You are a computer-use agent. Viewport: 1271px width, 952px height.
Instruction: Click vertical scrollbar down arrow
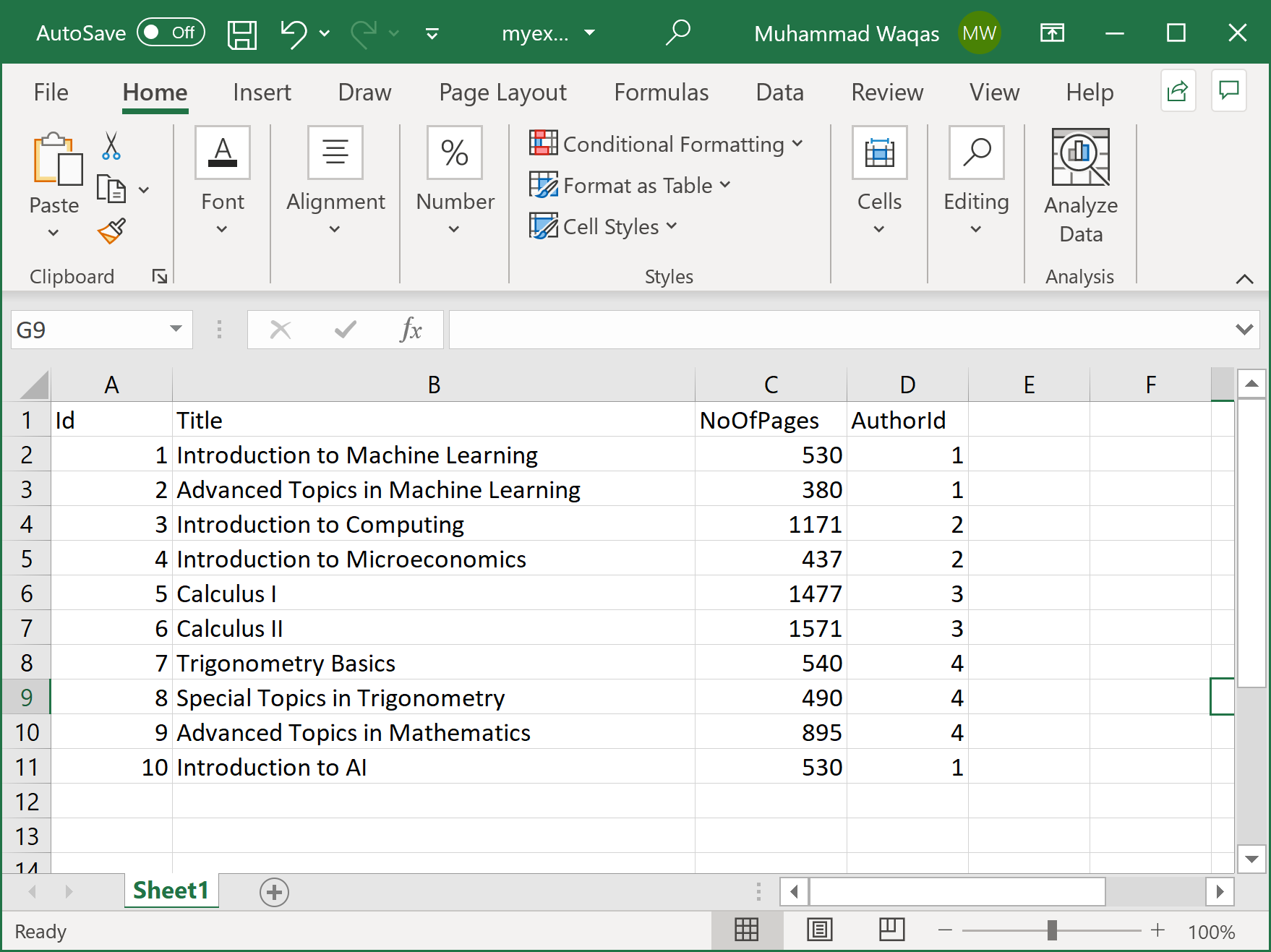(1251, 859)
